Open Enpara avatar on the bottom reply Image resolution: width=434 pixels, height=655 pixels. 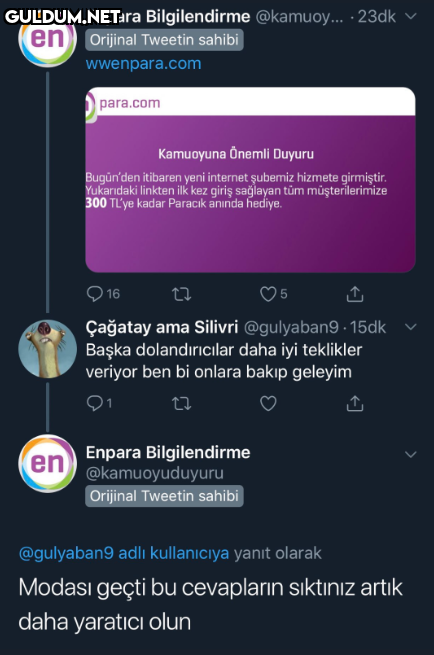click(47, 464)
